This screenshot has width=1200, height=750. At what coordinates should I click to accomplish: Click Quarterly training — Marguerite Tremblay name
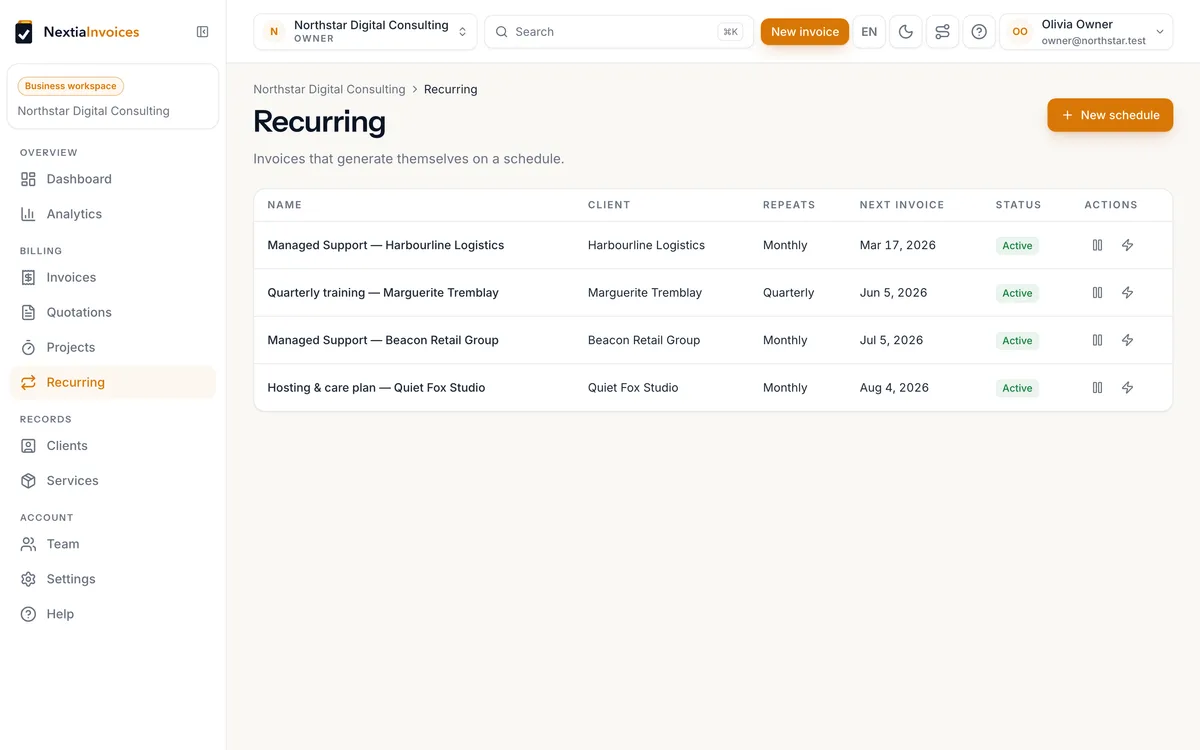(383, 293)
